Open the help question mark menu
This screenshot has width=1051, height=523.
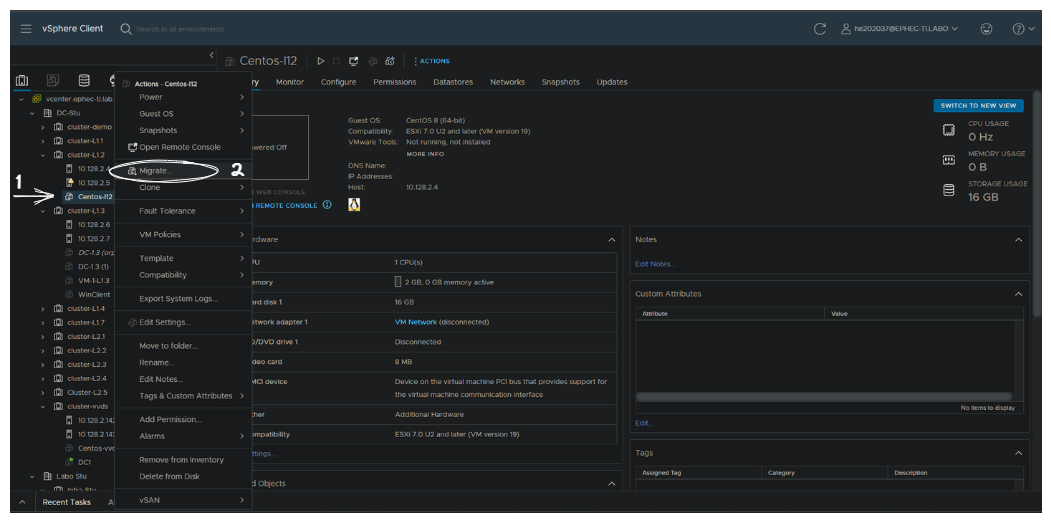tap(1023, 29)
